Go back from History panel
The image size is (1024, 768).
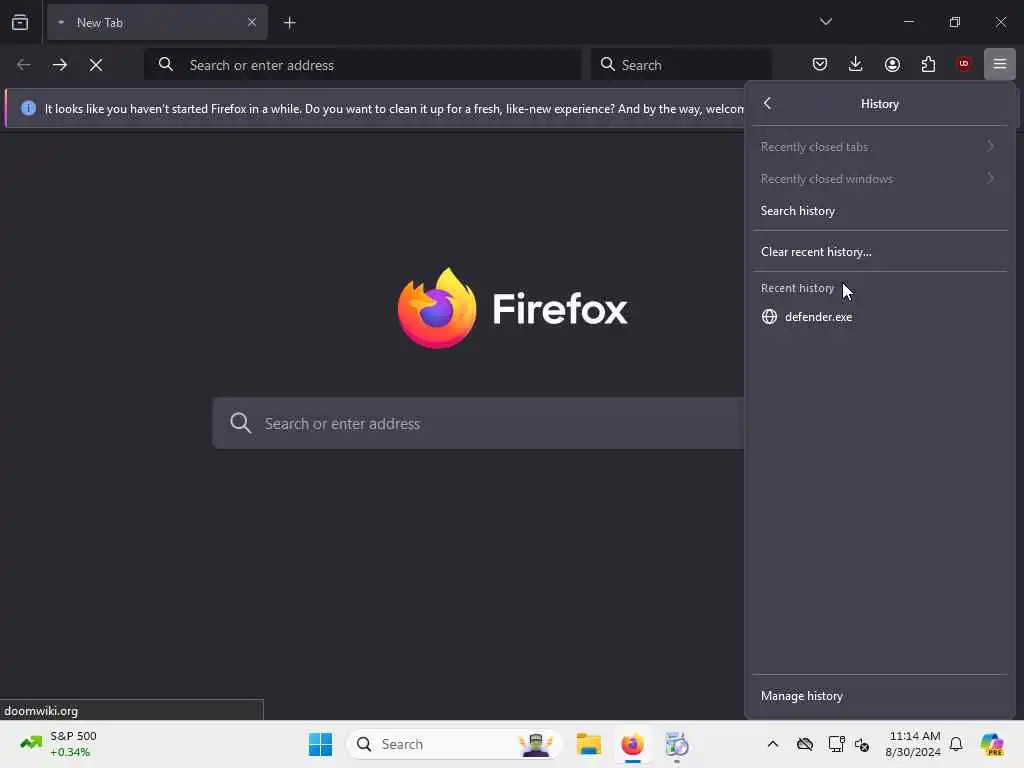(x=768, y=103)
